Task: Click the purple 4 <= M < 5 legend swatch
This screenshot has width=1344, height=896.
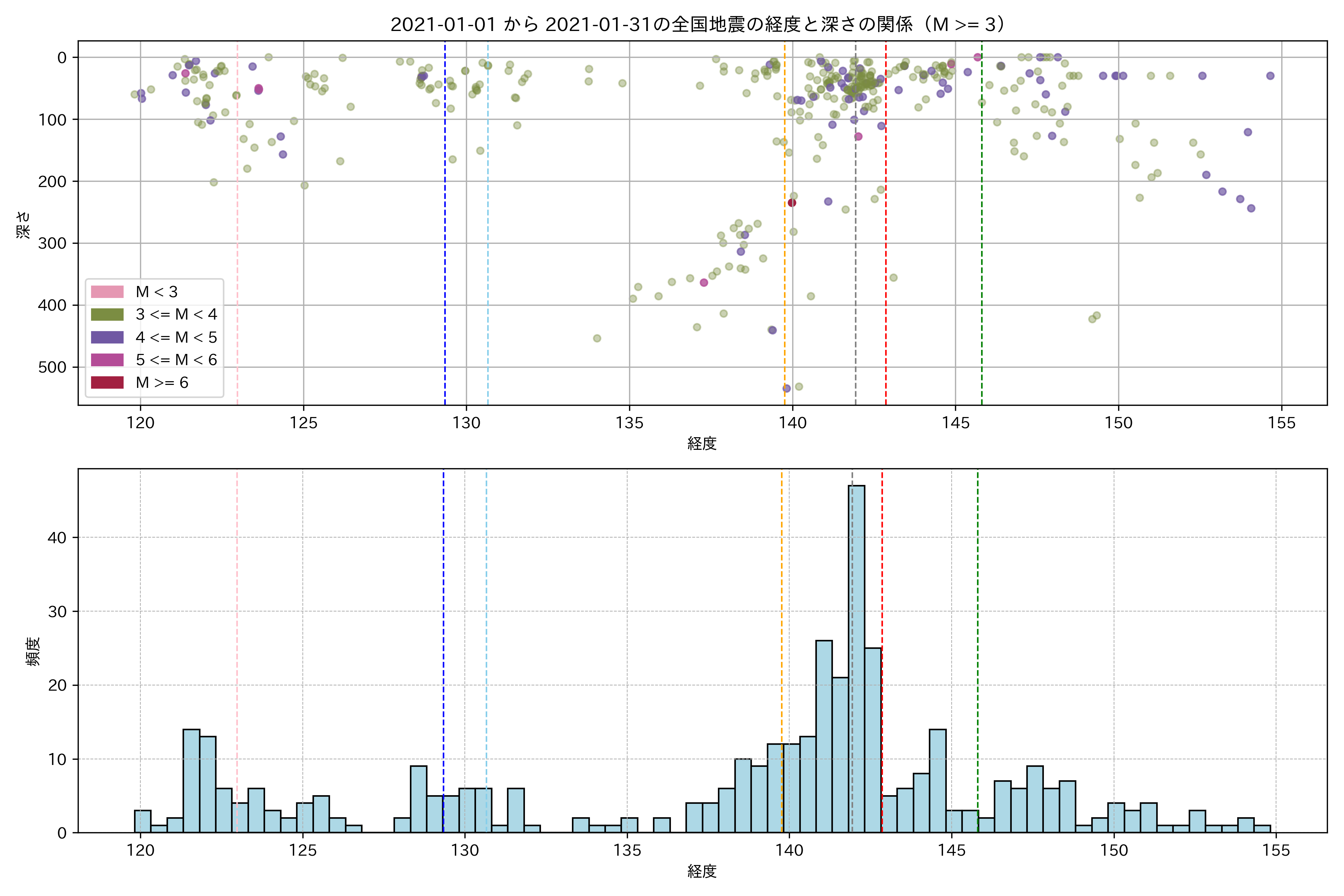Action: click(107, 337)
